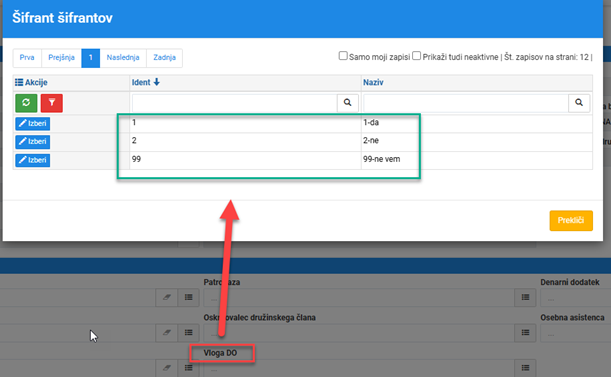This screenshot has width=611, height=377.
Task: Open list icon for Vloga DO field
Action: [x=525, y=368]
